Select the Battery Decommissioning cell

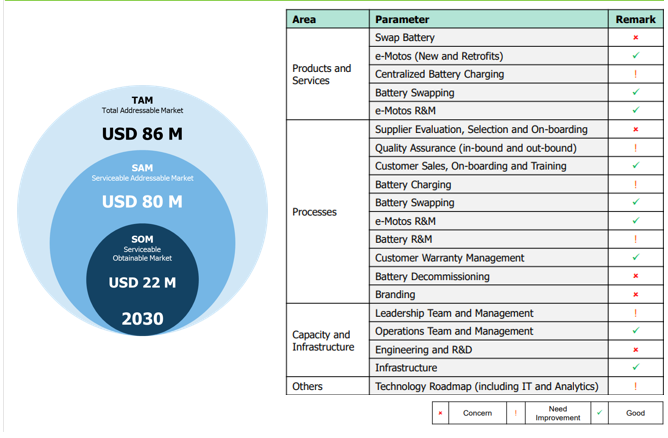489,276
